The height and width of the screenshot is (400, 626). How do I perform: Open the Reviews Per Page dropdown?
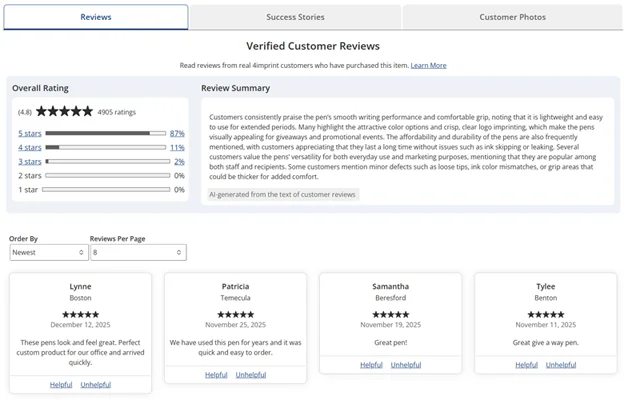pos(138,253)
